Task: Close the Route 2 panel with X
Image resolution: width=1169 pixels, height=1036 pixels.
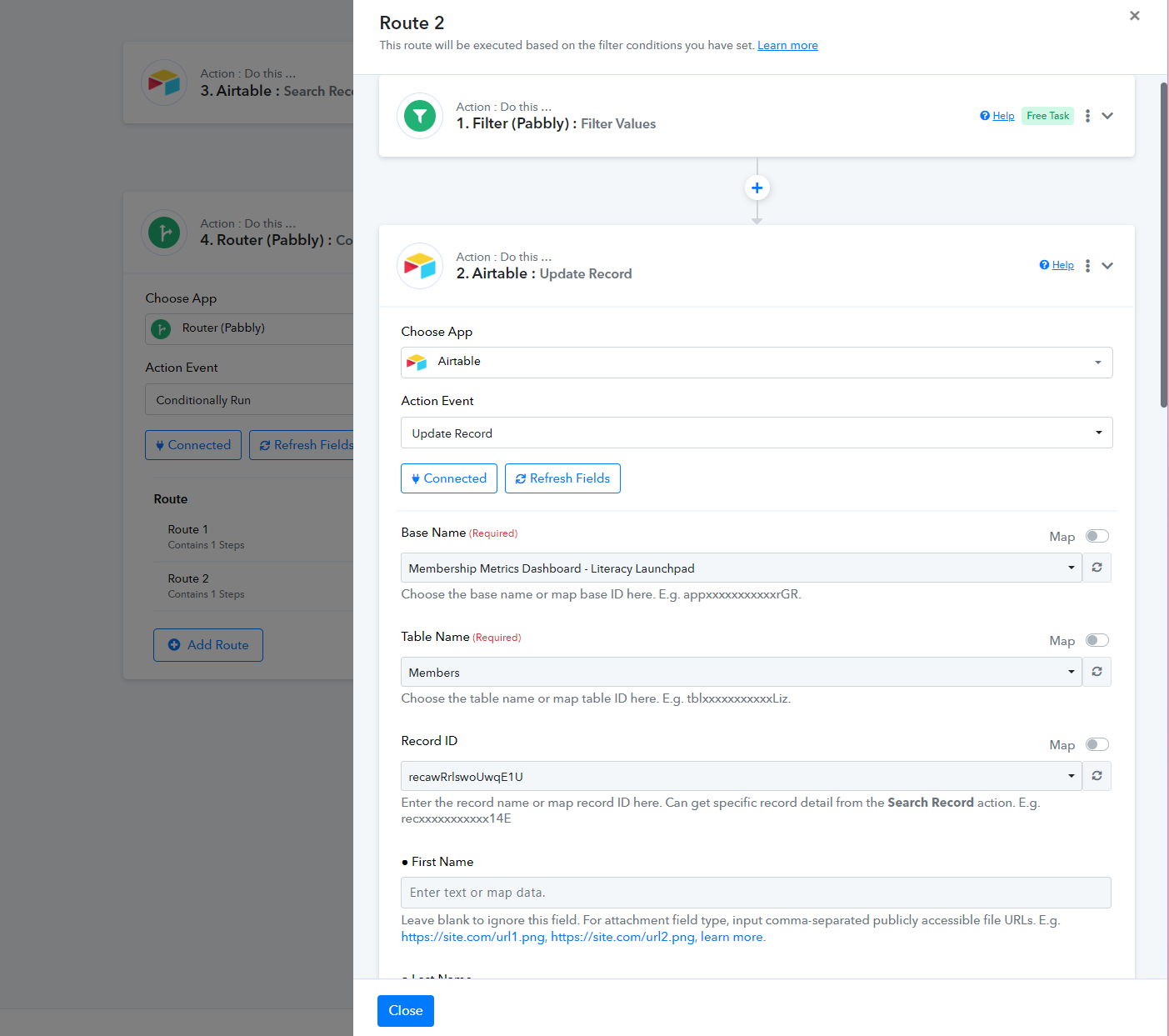Action: coord(1134,16)
